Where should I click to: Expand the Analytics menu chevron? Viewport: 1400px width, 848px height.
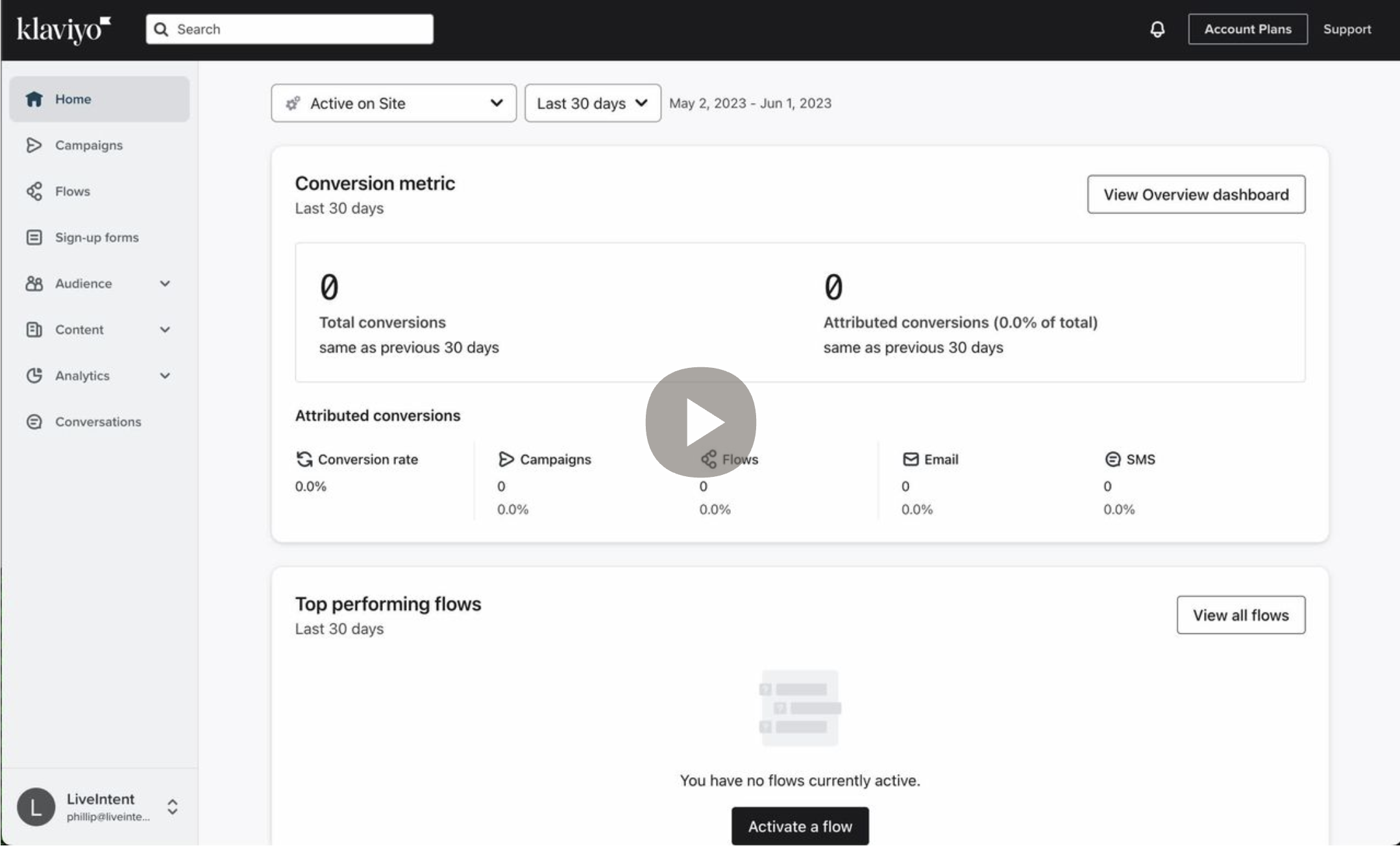click(x=165, y=376)
